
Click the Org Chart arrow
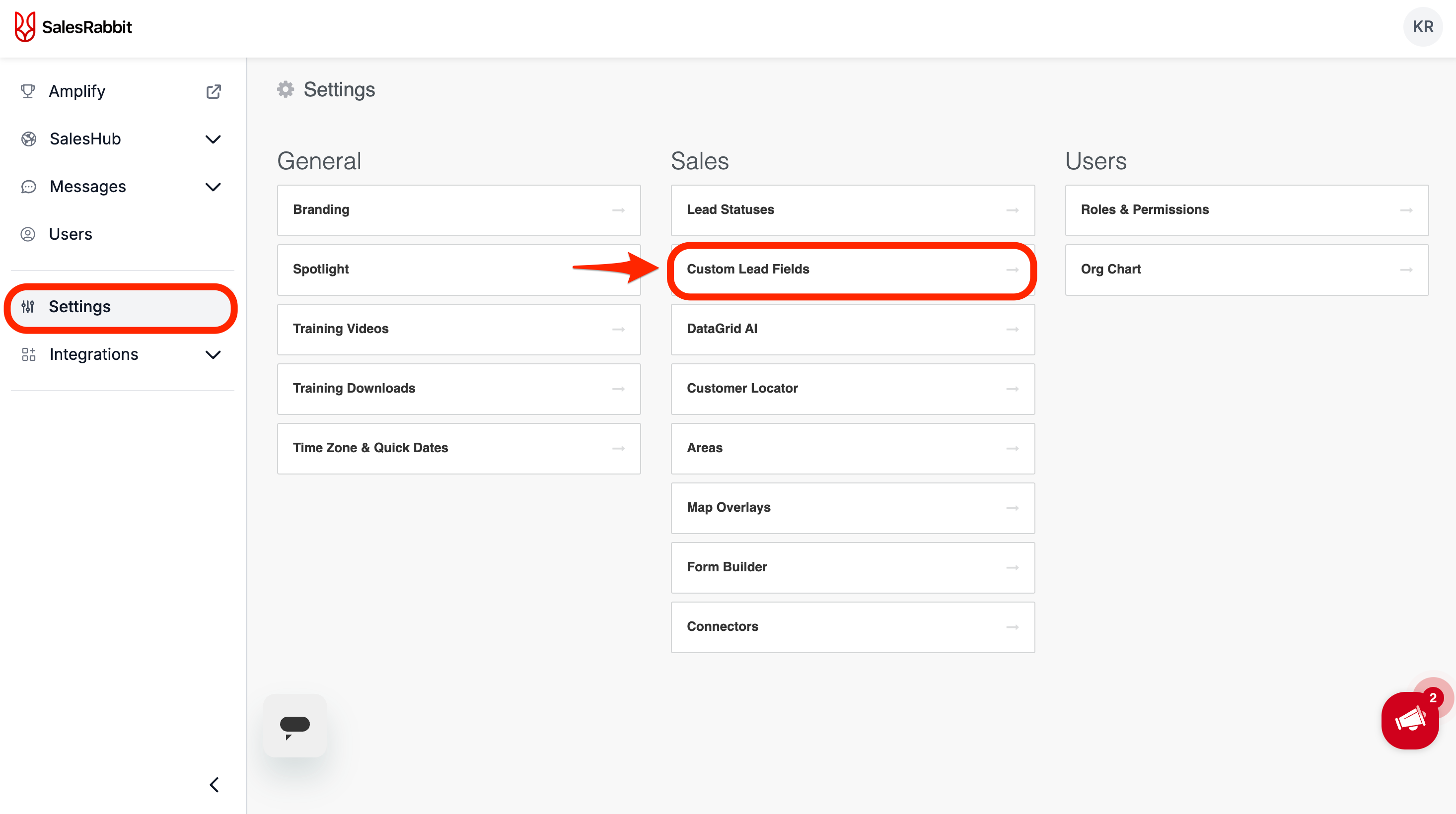point(1406,270)
